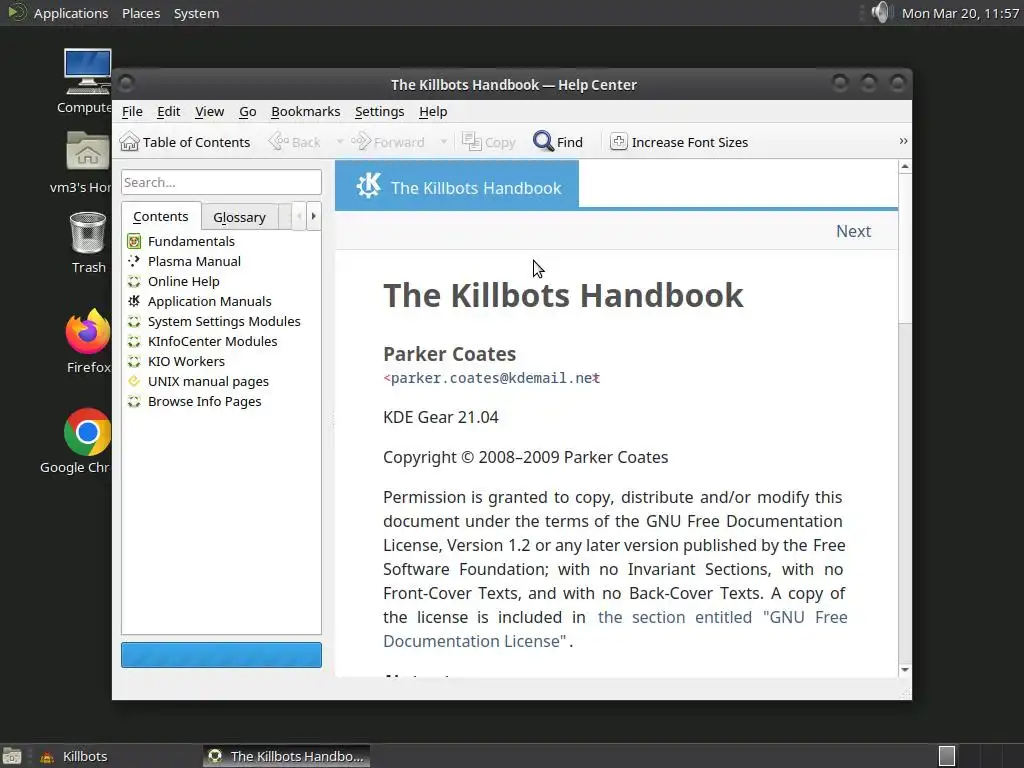This screenshot has width=1024, height=768.
Task: Click The Killbots Handbook header link
Action: (x=476, y=188)
